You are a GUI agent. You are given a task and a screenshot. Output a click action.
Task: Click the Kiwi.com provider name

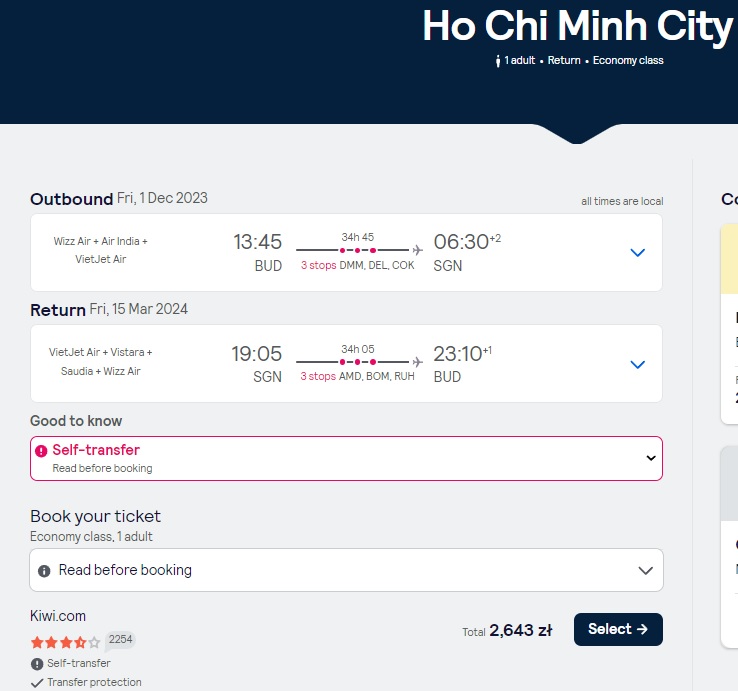point(58,616)
